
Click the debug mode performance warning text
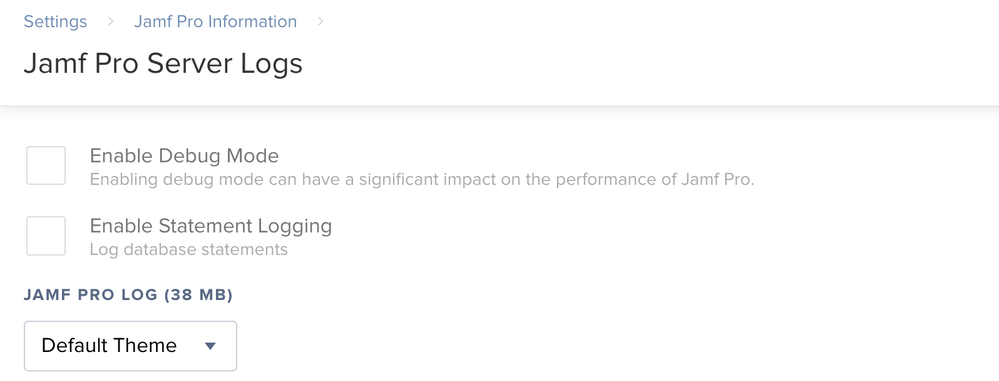pos(422,180)
